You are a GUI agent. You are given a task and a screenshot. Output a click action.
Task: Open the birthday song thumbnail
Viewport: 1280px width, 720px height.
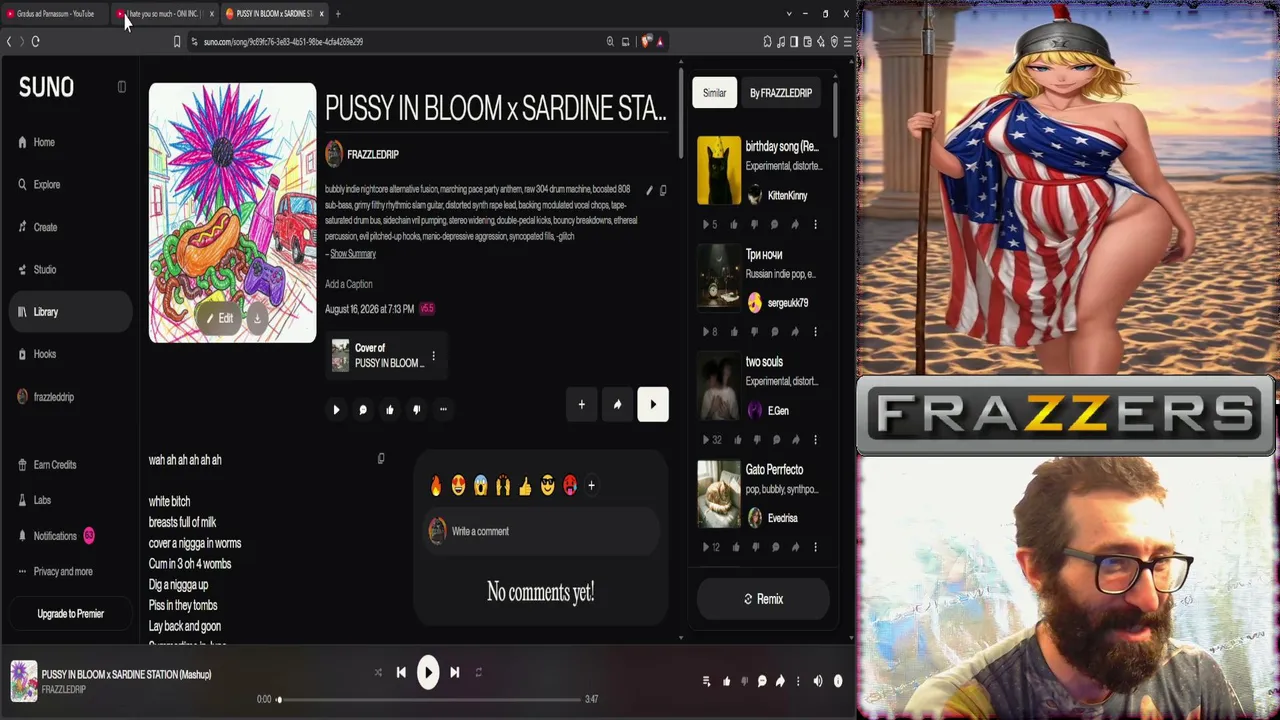pyautogui.click(x=719, y=170)
